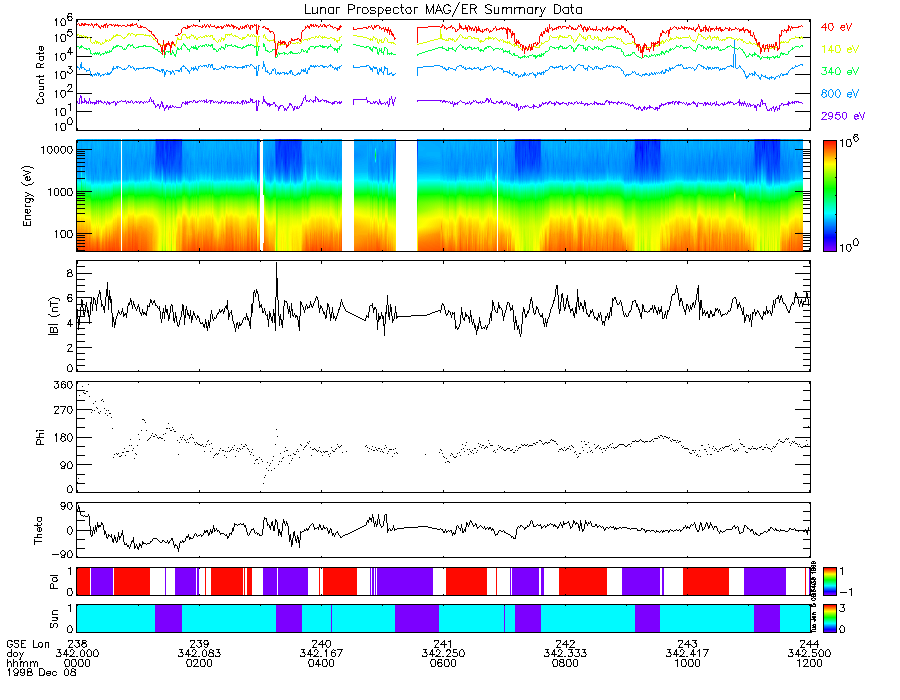Click the 'GSE Lon' row label

[x=28, y=644]
